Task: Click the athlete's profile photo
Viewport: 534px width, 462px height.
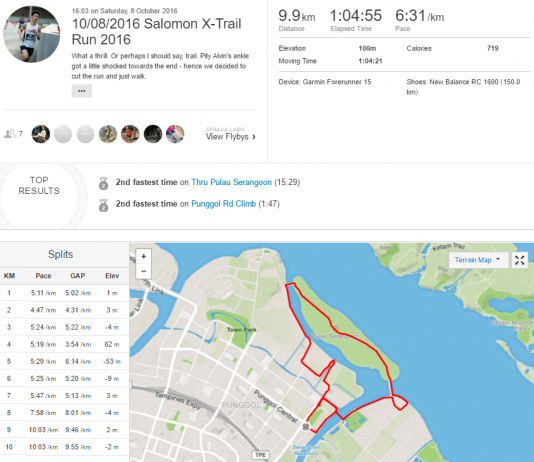Action: point(32,34)
